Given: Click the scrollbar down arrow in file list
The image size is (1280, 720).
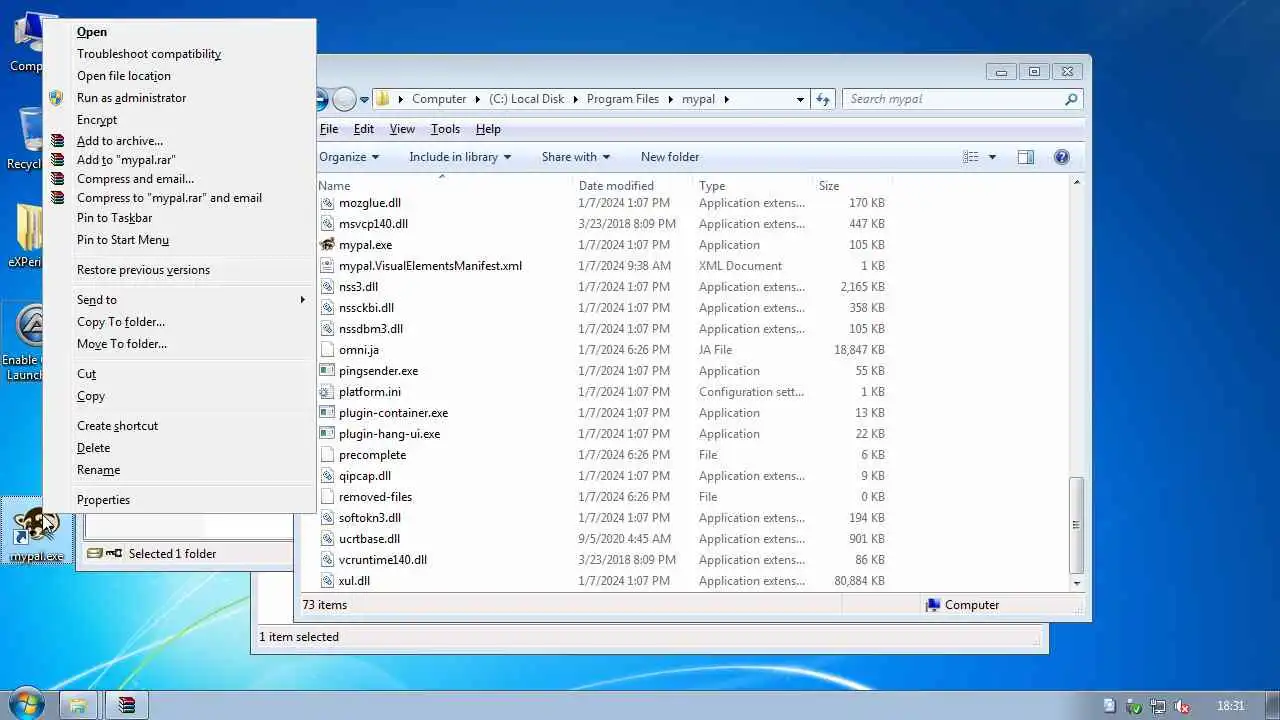Looking at the screenshot, I should pyautogui.click(x=1076, y=583).
